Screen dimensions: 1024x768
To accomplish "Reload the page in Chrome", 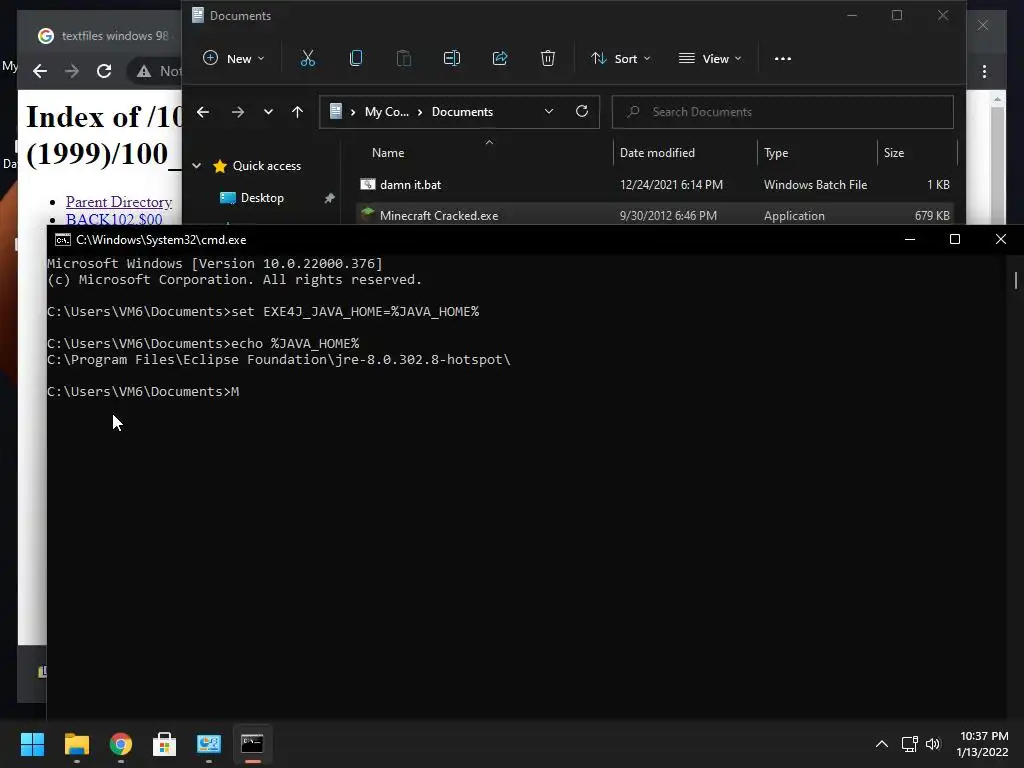I will point(104,71).
